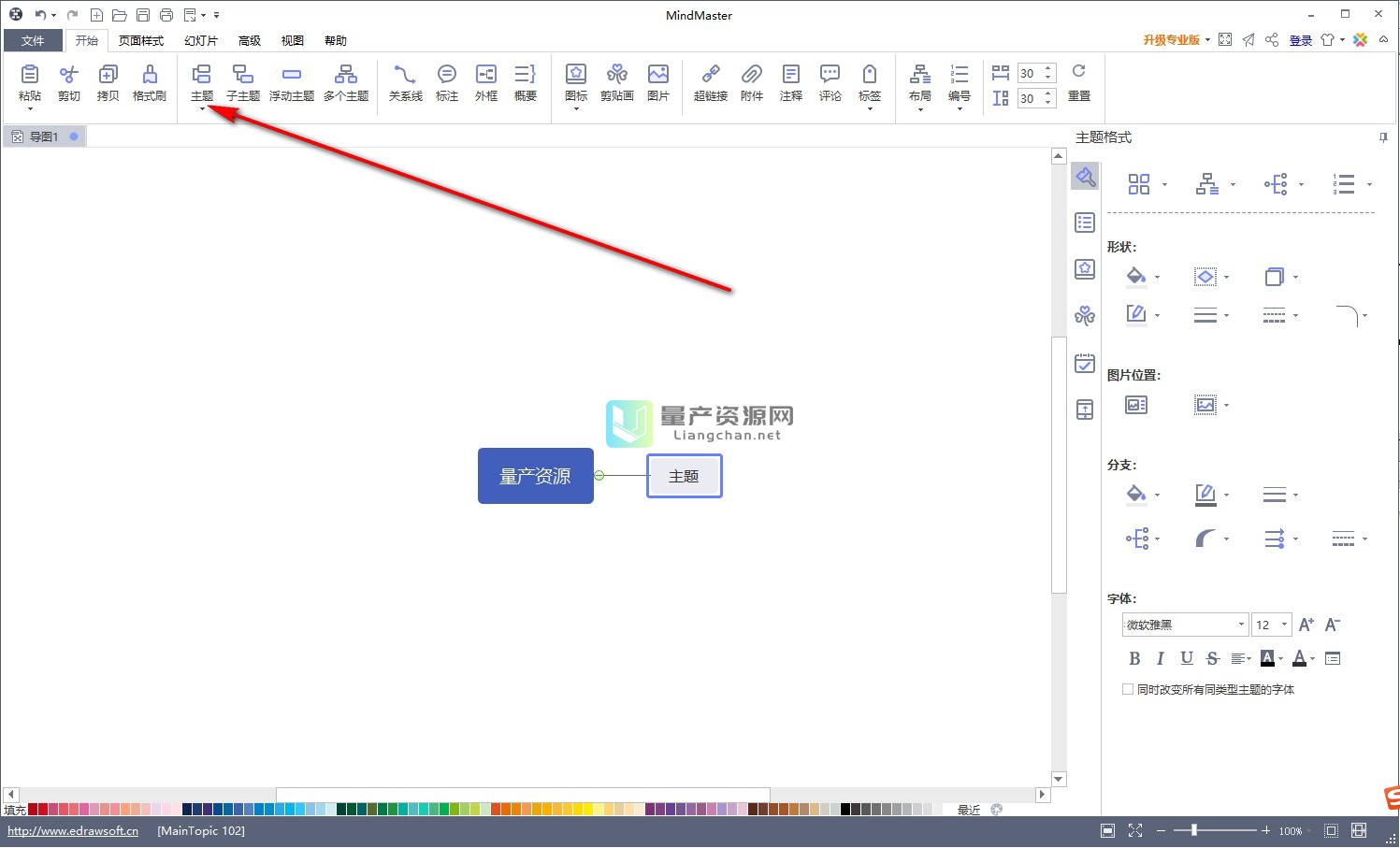Toggle Italic formatting

click(x=1161, y=658)
